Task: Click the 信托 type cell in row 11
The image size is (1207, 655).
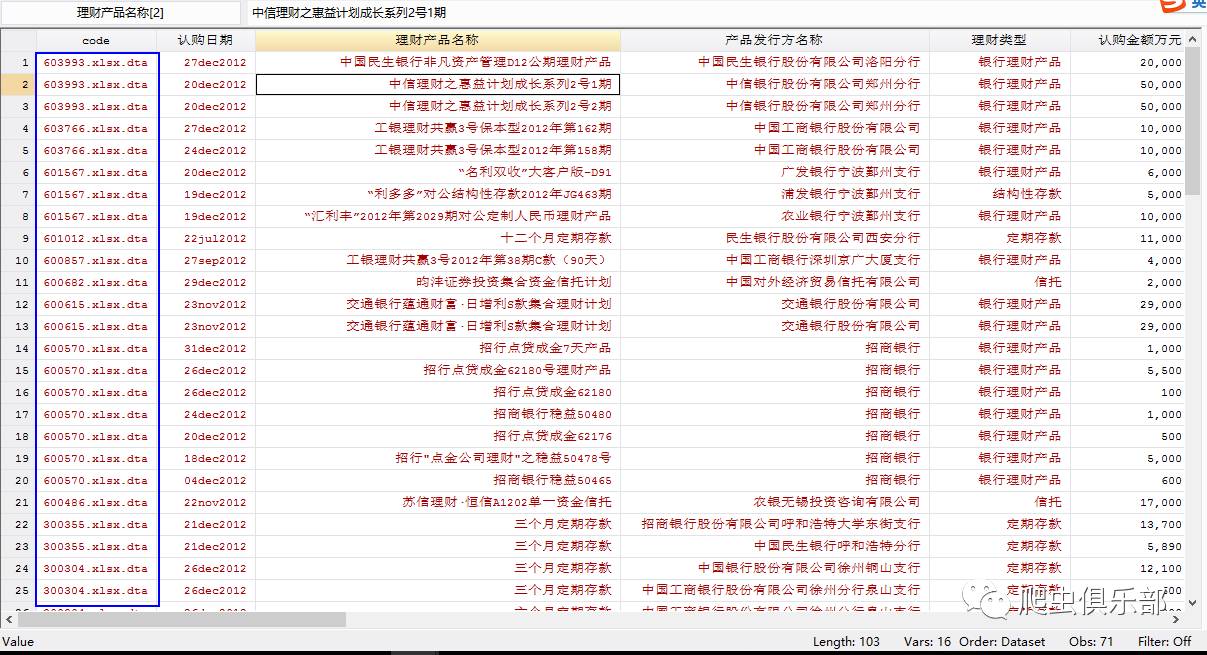Action: coord(1000,282)
